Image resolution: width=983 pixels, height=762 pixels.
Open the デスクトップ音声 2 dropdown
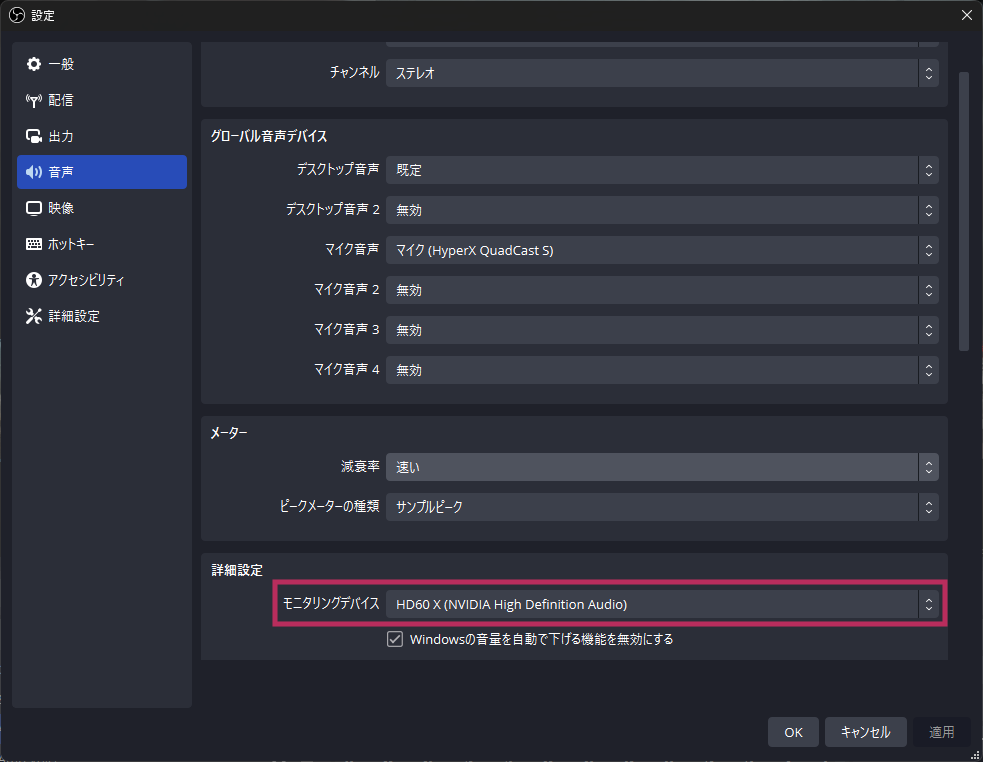point(661,210)
